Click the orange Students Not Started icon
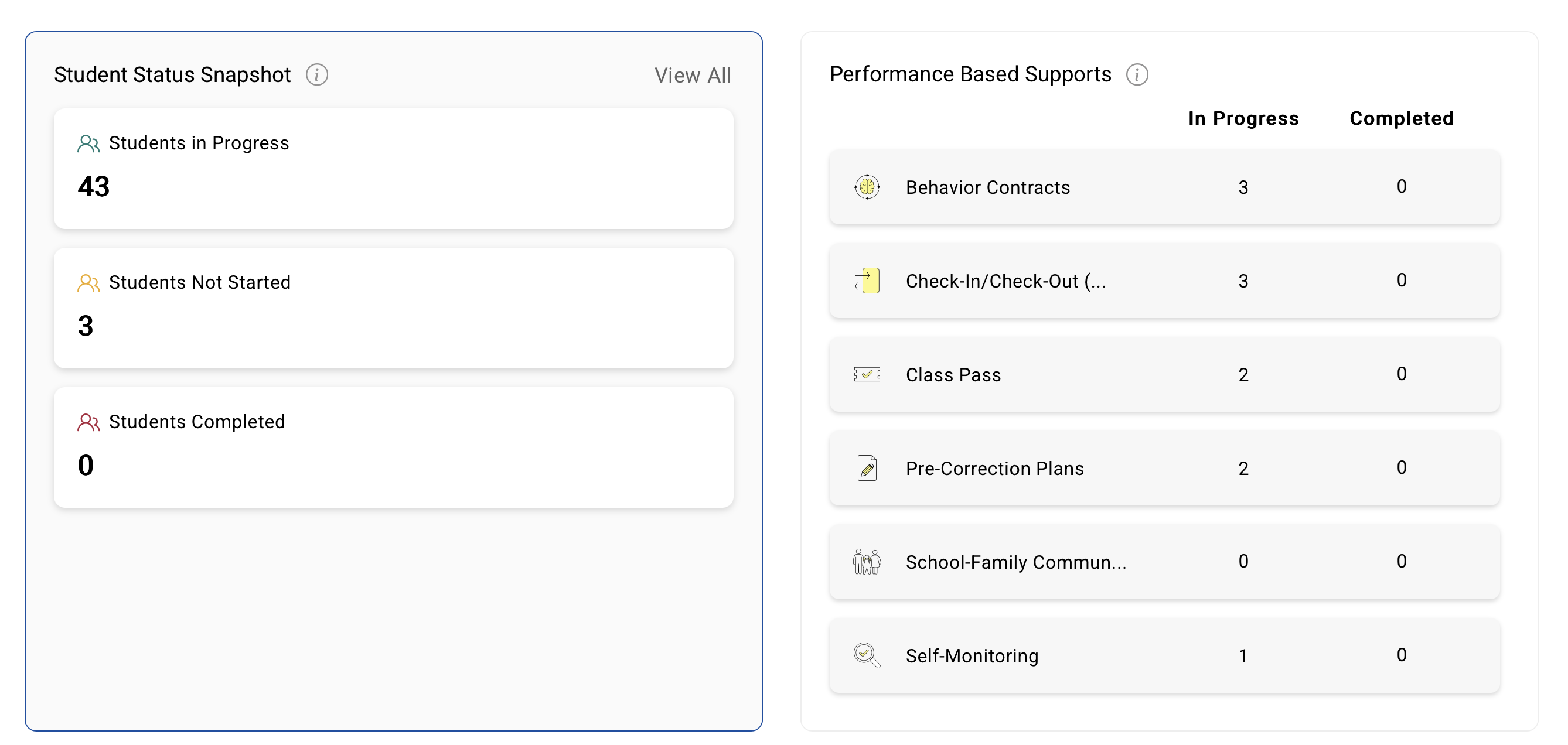This screenshot has height=745, width=1568. pyautogui.click(x=88, y=283)
